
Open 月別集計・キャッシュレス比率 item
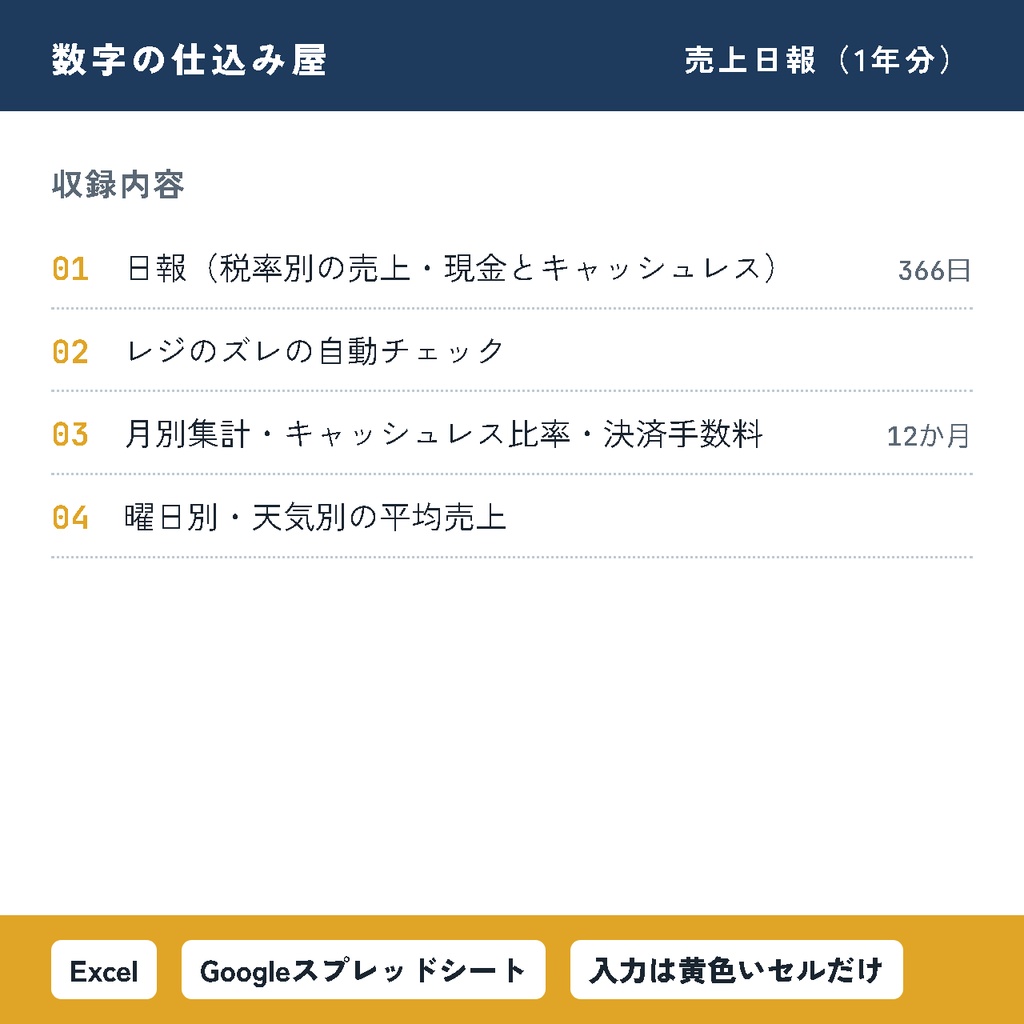[x=512, y=434]
